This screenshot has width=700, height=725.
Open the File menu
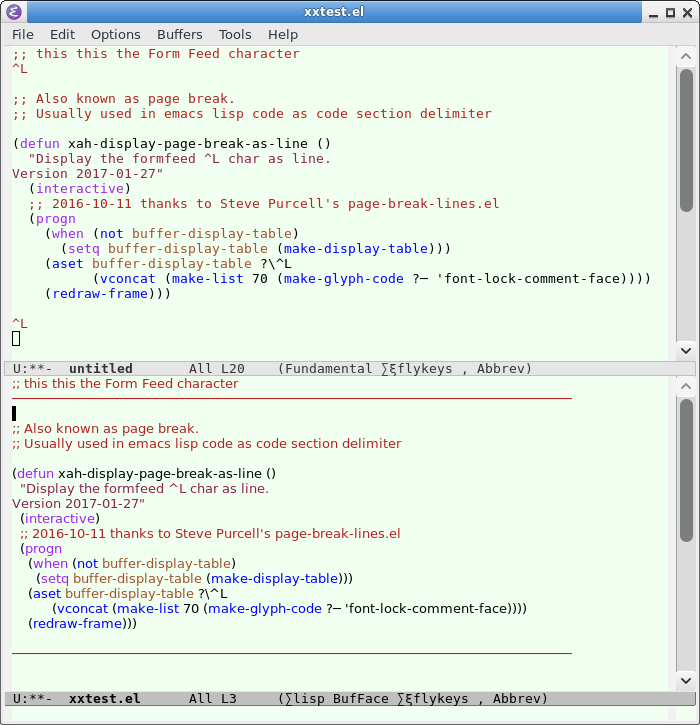(x=23, y=35)
